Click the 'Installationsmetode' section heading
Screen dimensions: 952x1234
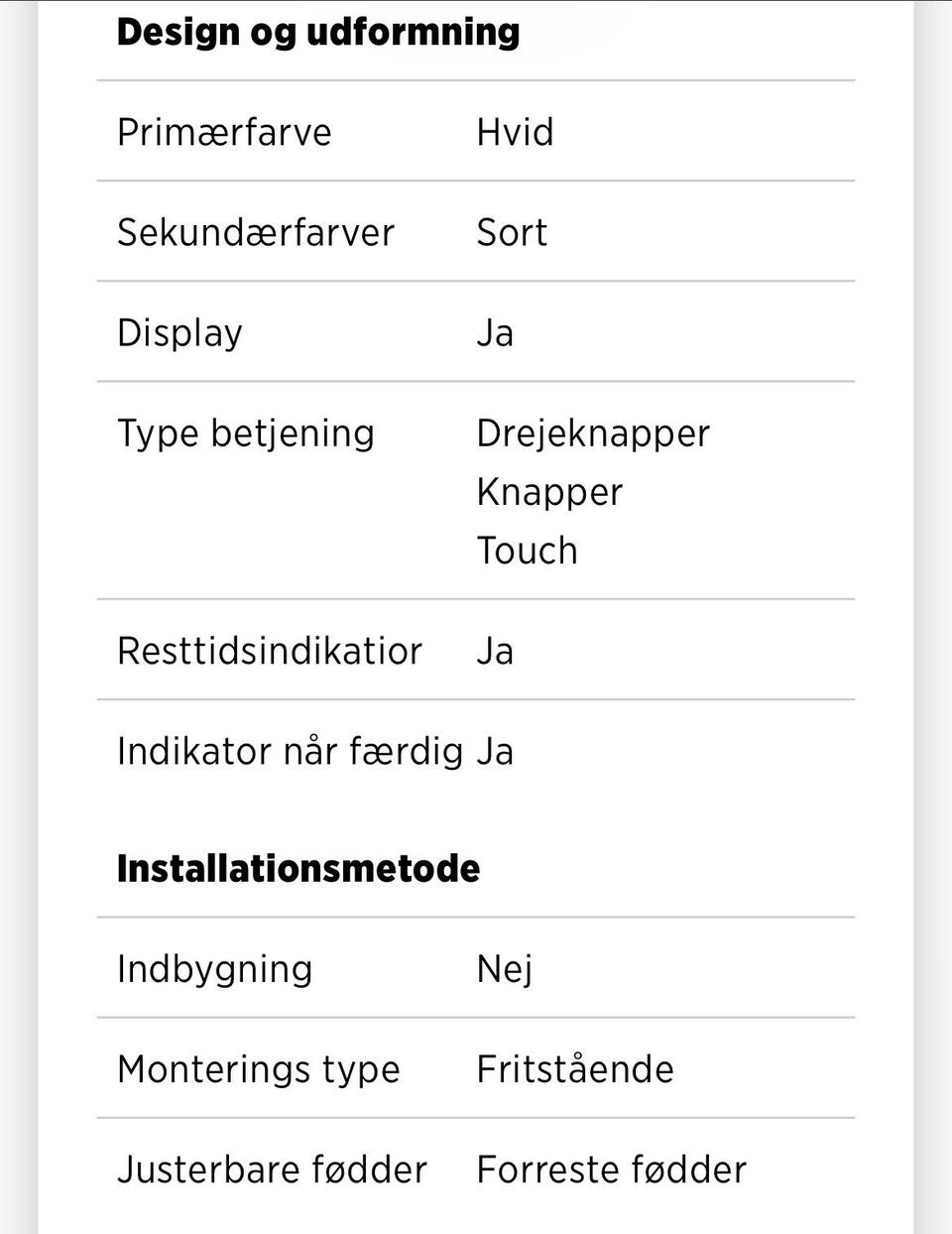pos(297,869)
